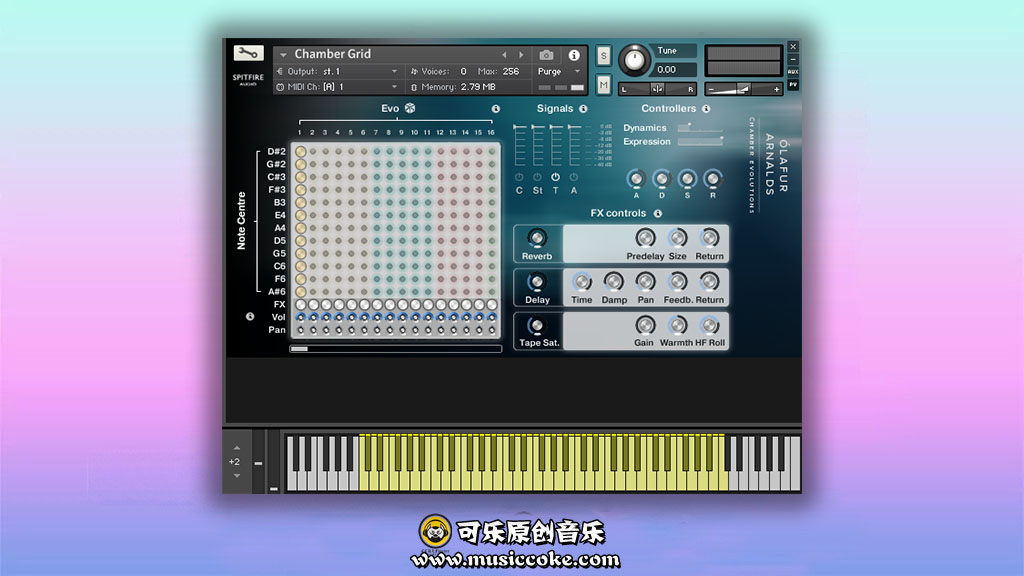1024x576 pixels.
Task: Adjust the Expression slider
Action: coord(700,142)
